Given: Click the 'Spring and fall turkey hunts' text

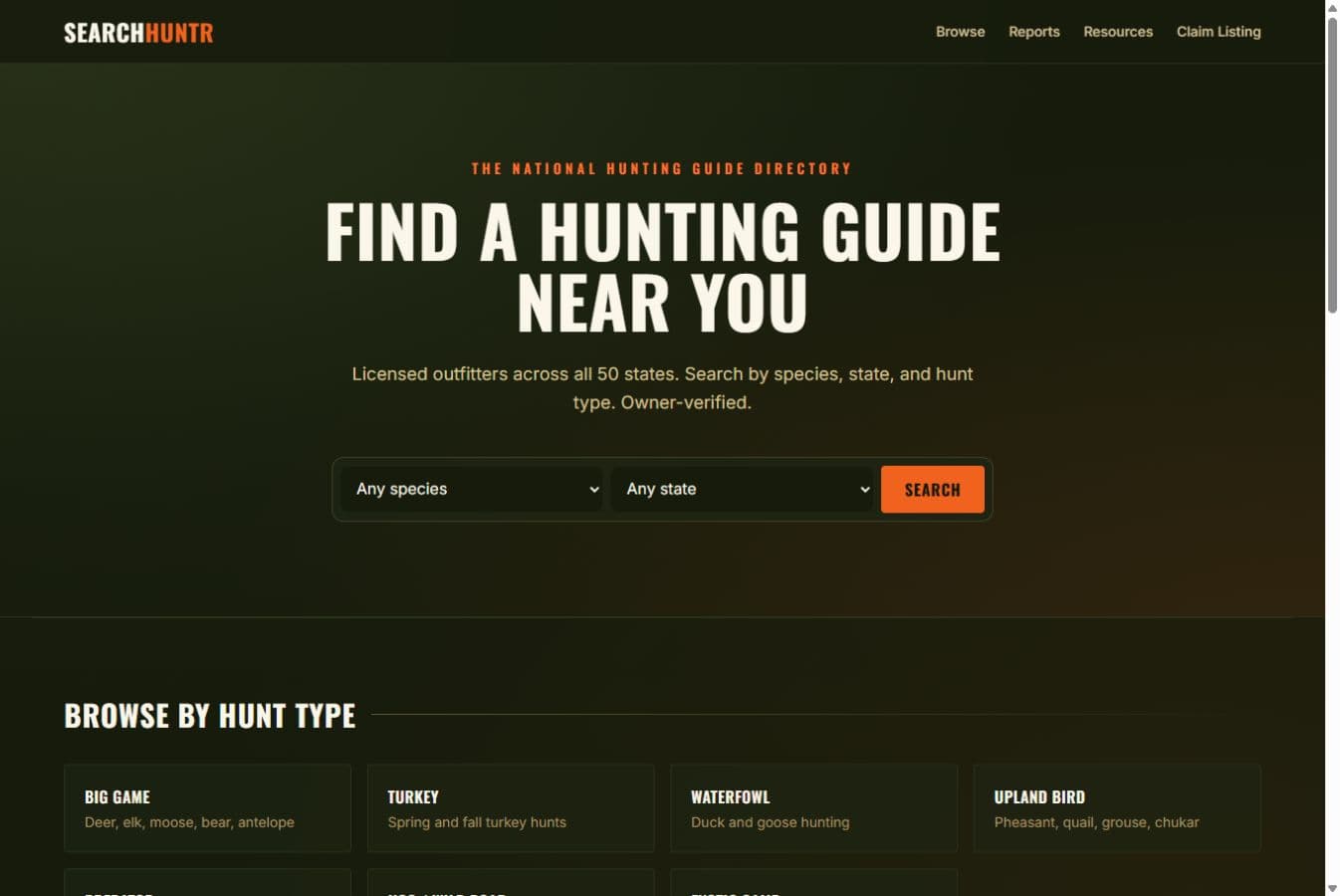Looking at the screenshot, I should pos(477,822).
